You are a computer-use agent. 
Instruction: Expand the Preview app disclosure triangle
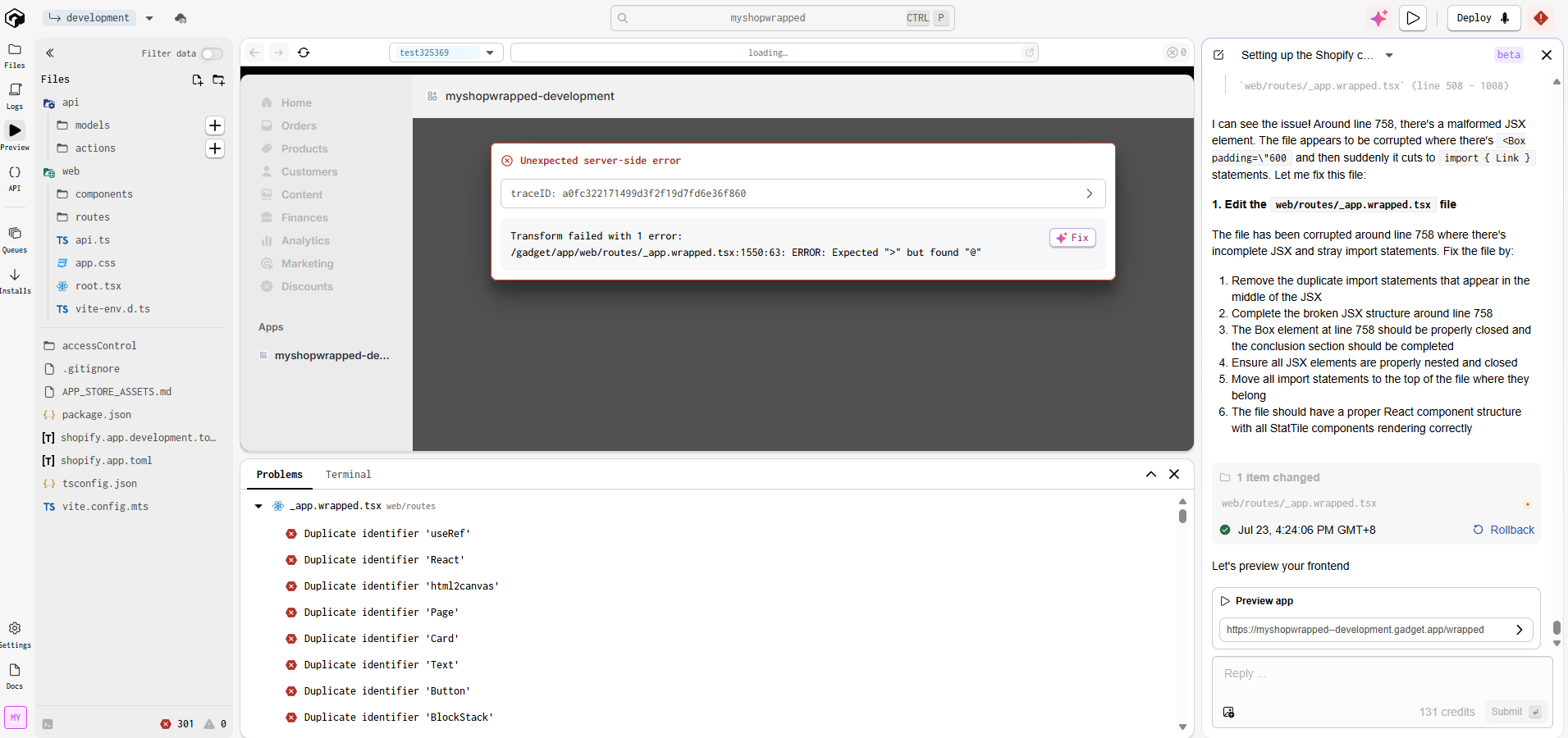[1225, 601]
